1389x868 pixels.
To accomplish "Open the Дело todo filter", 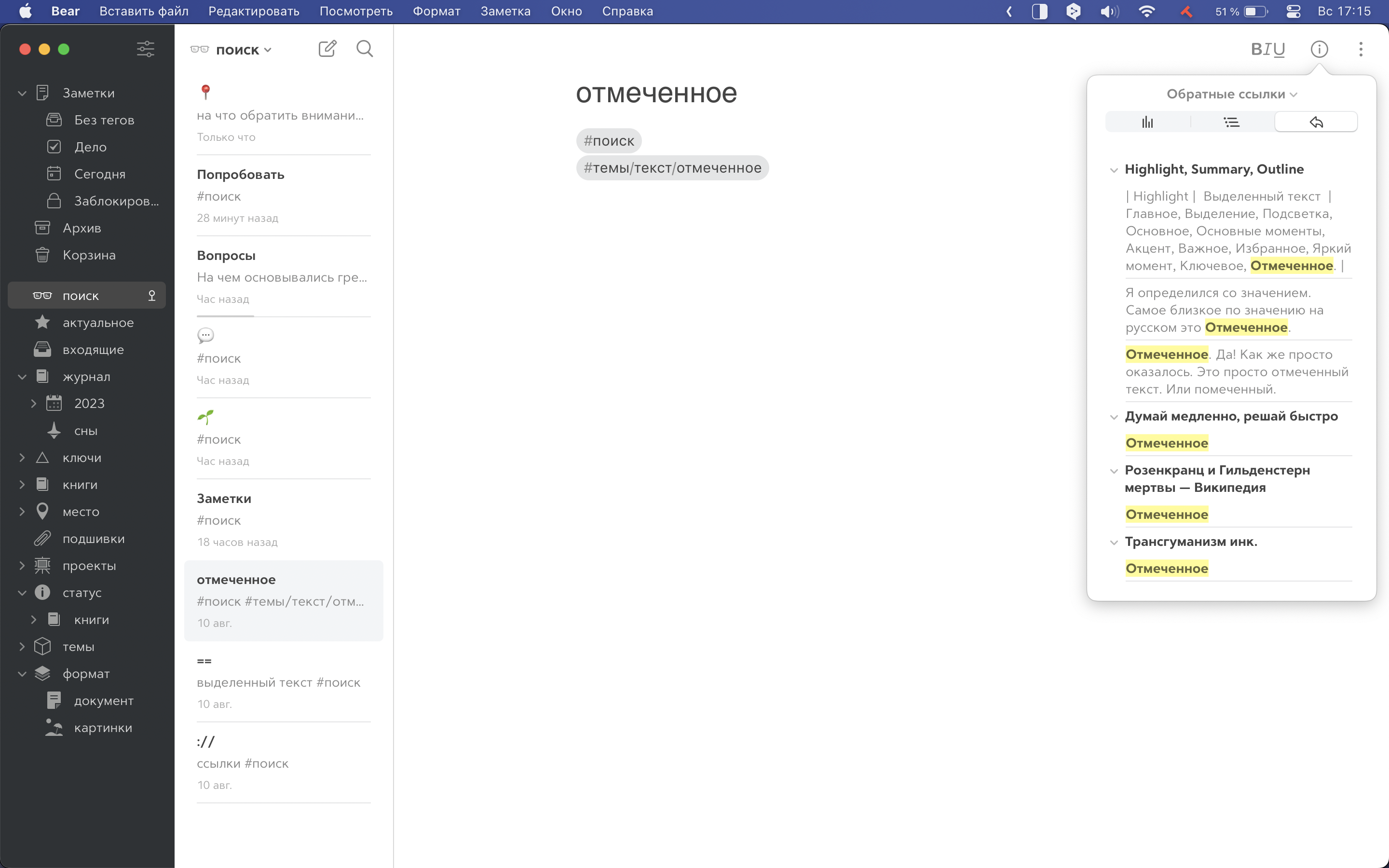I will [87, 147].
